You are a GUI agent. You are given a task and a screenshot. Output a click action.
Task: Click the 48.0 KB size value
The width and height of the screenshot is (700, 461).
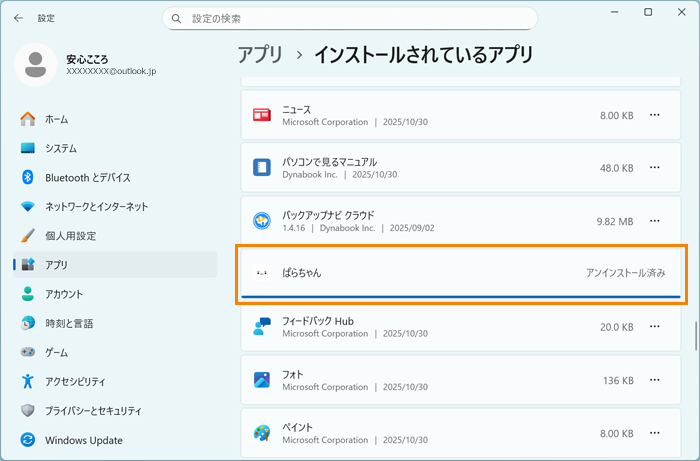click(617, 168)
